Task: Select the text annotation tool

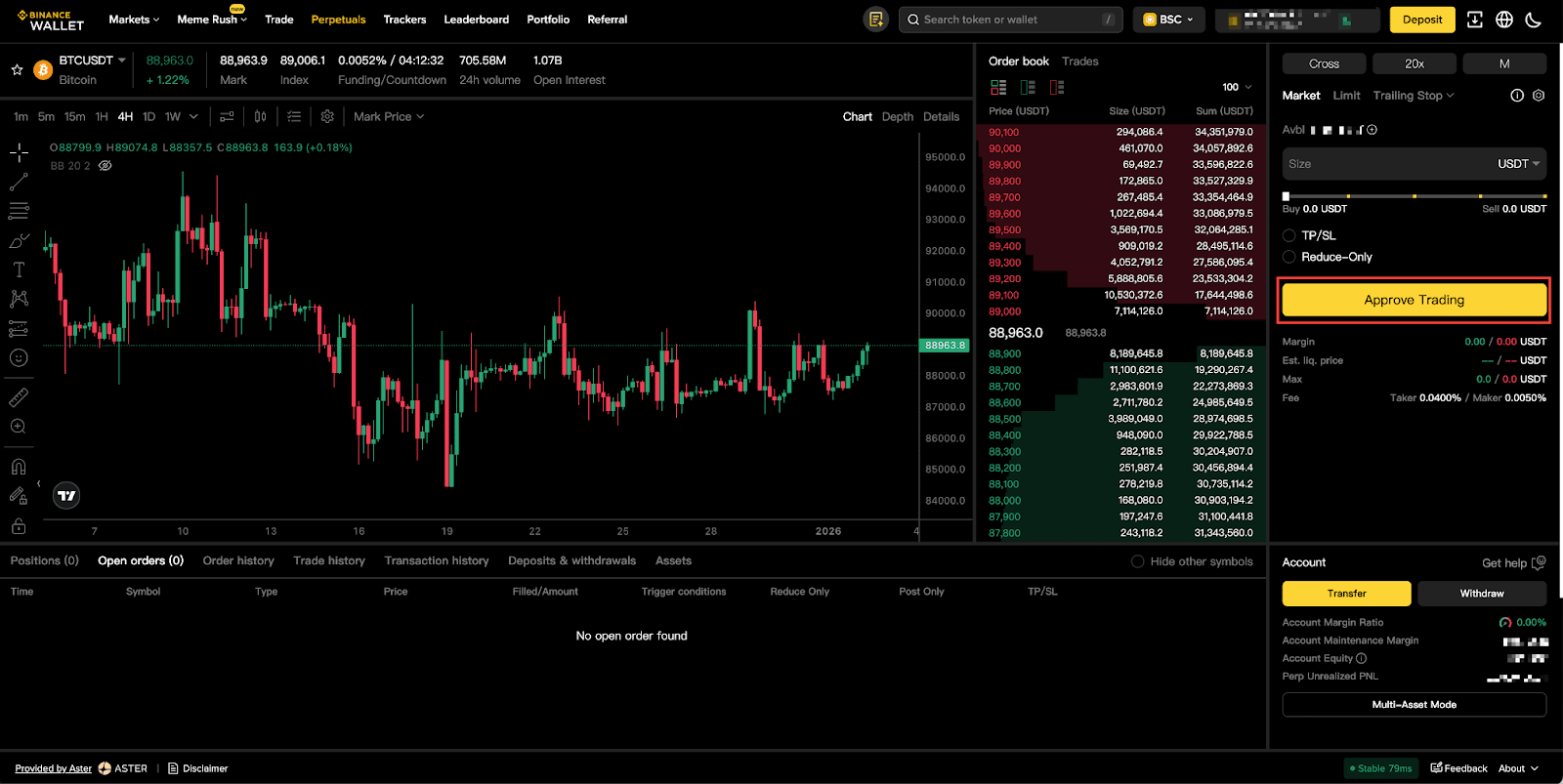Action: pos(19,269)
